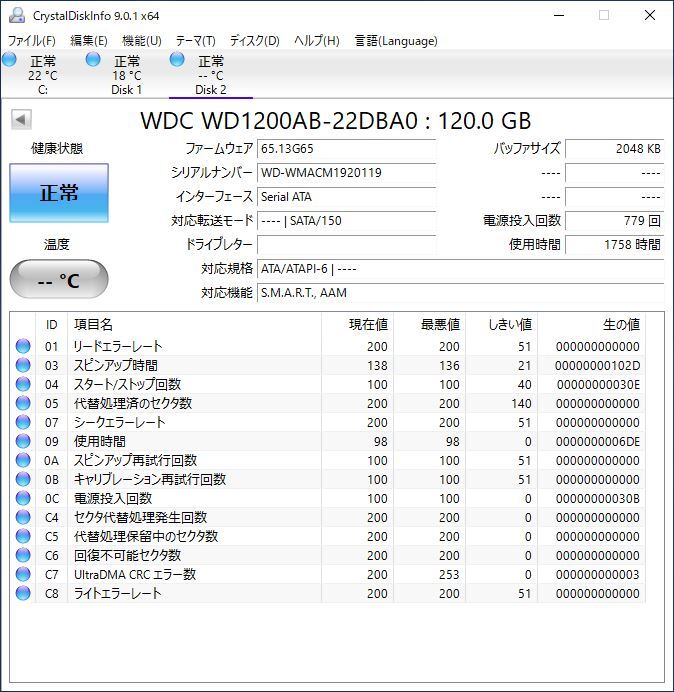The image size is (674, 692).
Task: Click worst value 253 in UltraDMA CRC row
Action: (449, 574)
